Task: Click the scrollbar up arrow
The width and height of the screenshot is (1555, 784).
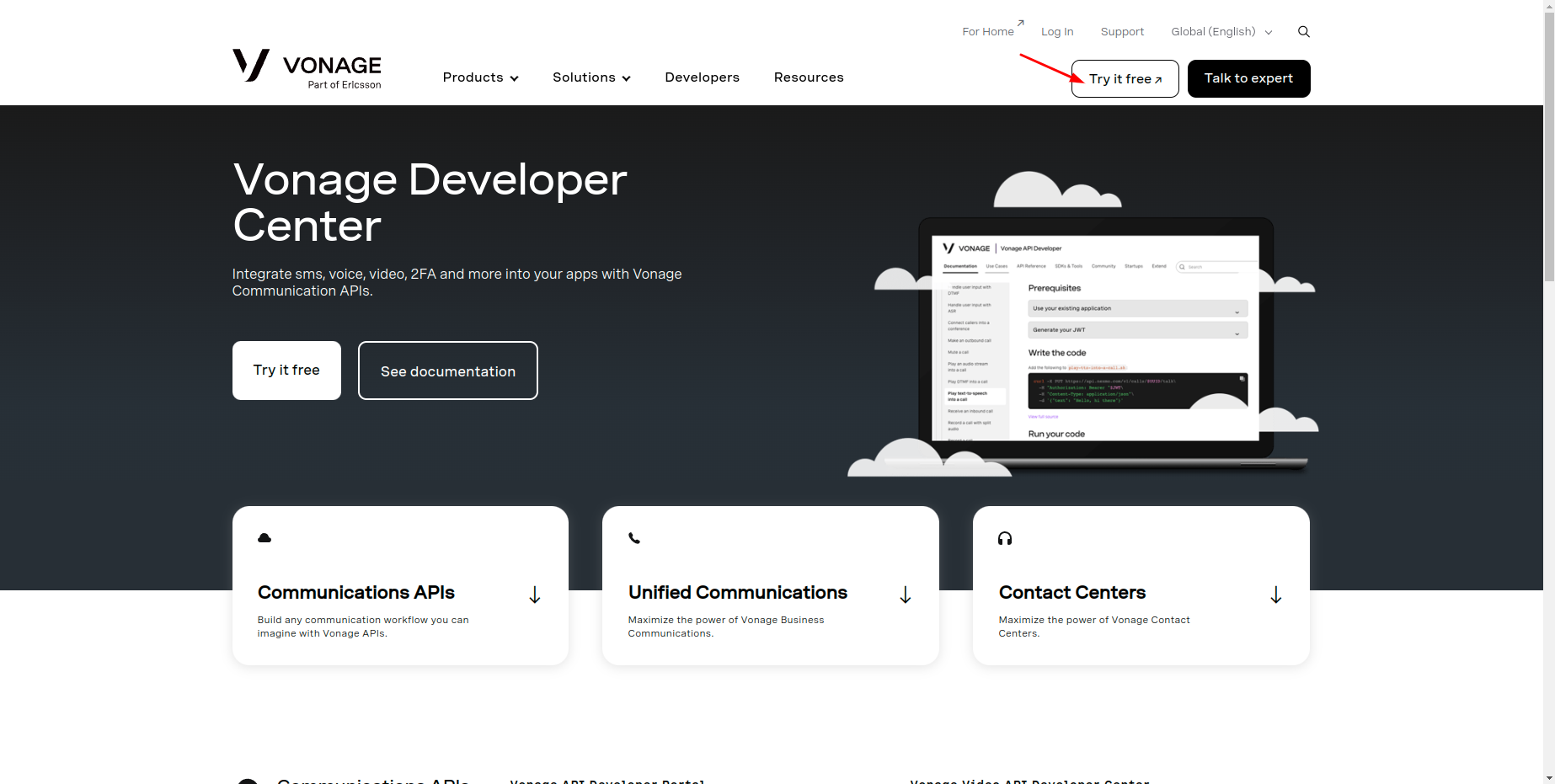Action: tap(1548, 6)
